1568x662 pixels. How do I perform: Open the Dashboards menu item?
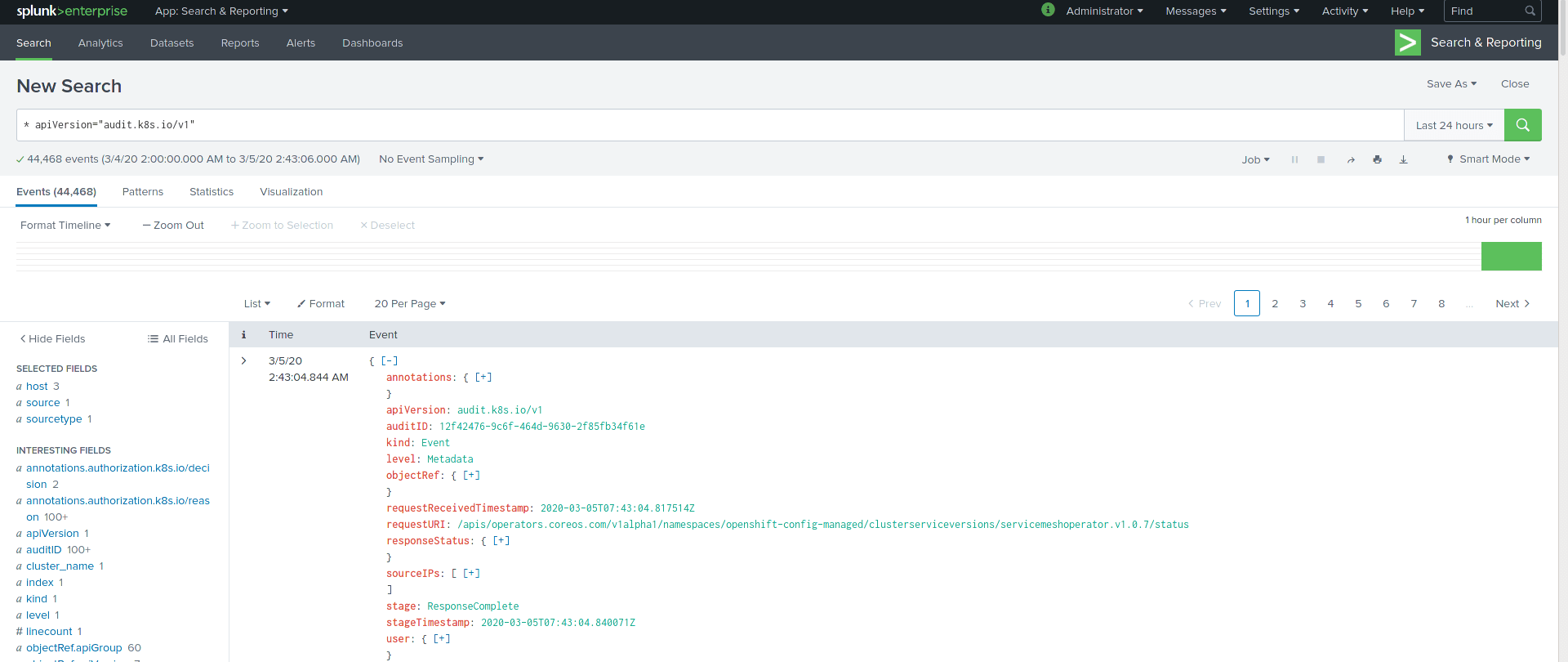372,42
